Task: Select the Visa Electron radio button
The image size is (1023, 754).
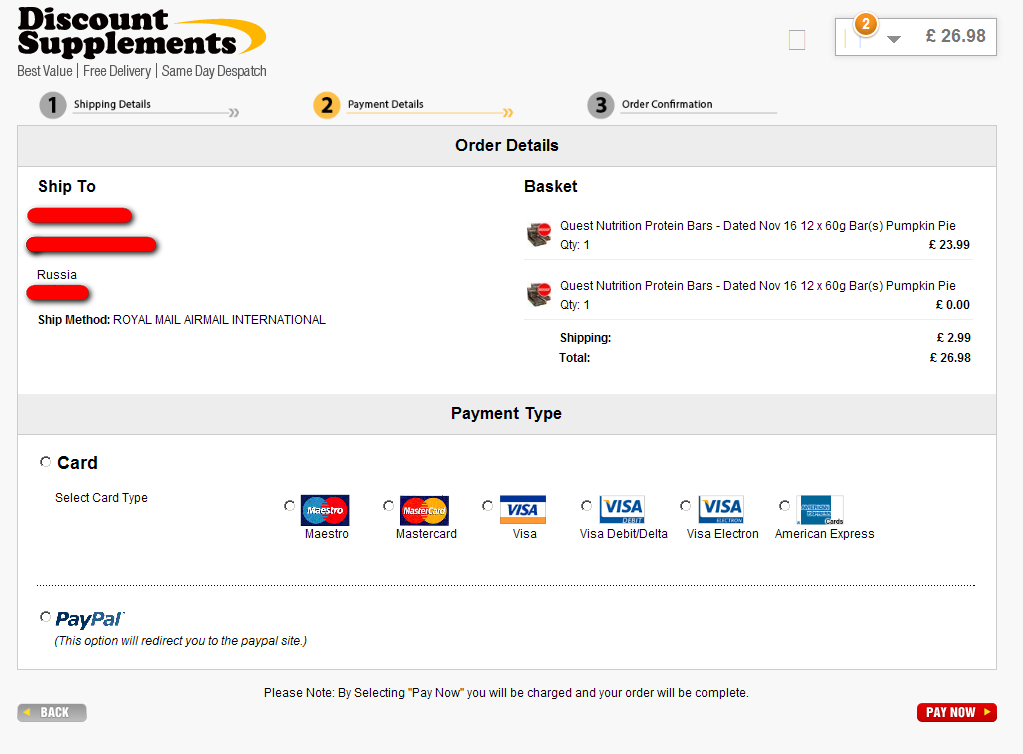Action: click(x=685, y=506)
